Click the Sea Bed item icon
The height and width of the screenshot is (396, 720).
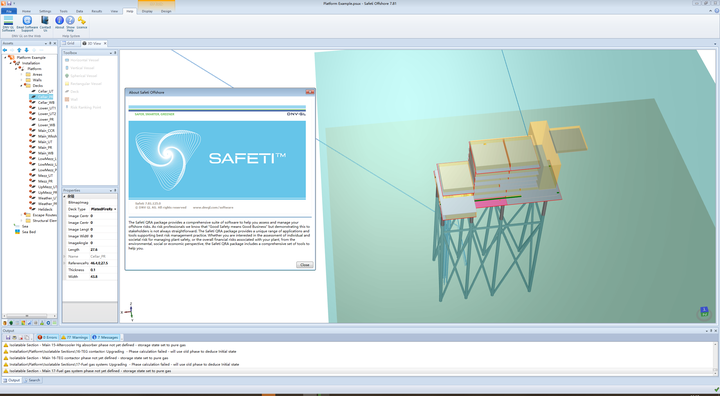coord(18,232)
